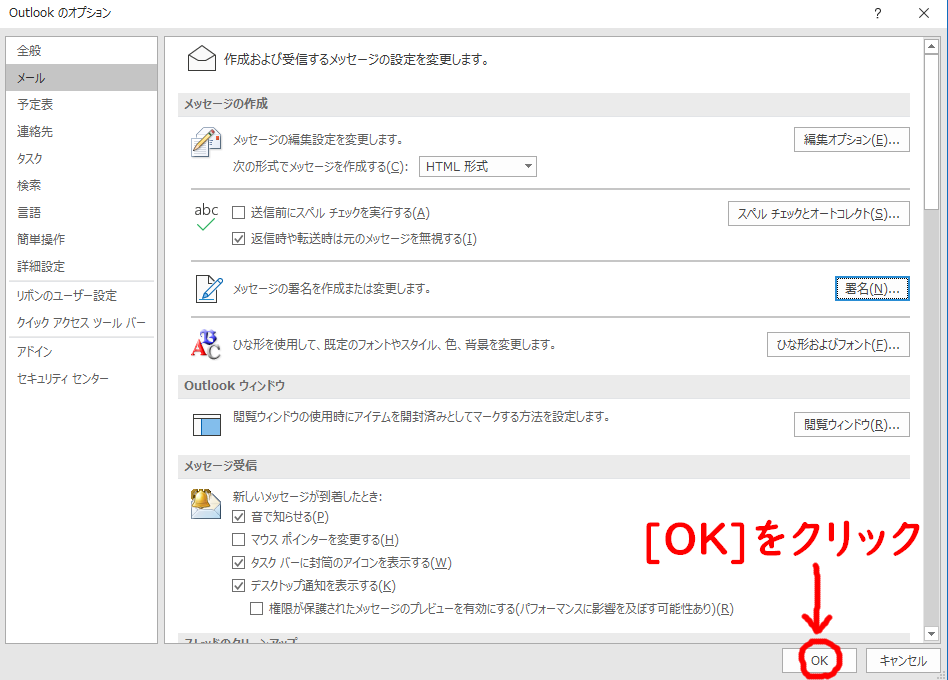Click the vertical scrollbar thumb
The width and height of the screenshot is (948, 680).
[931, 132]
